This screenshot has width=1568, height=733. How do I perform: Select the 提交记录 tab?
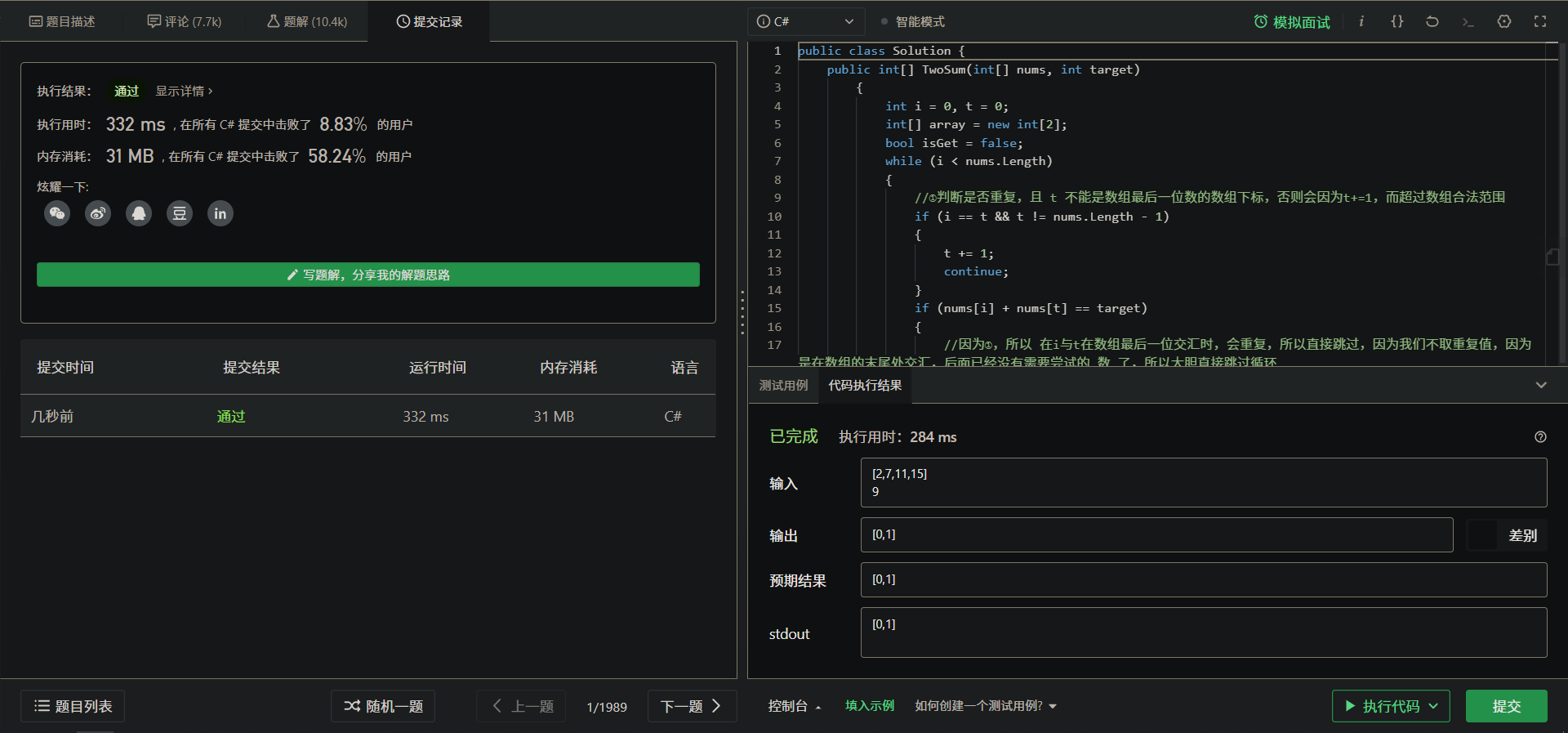pos(430,21)
